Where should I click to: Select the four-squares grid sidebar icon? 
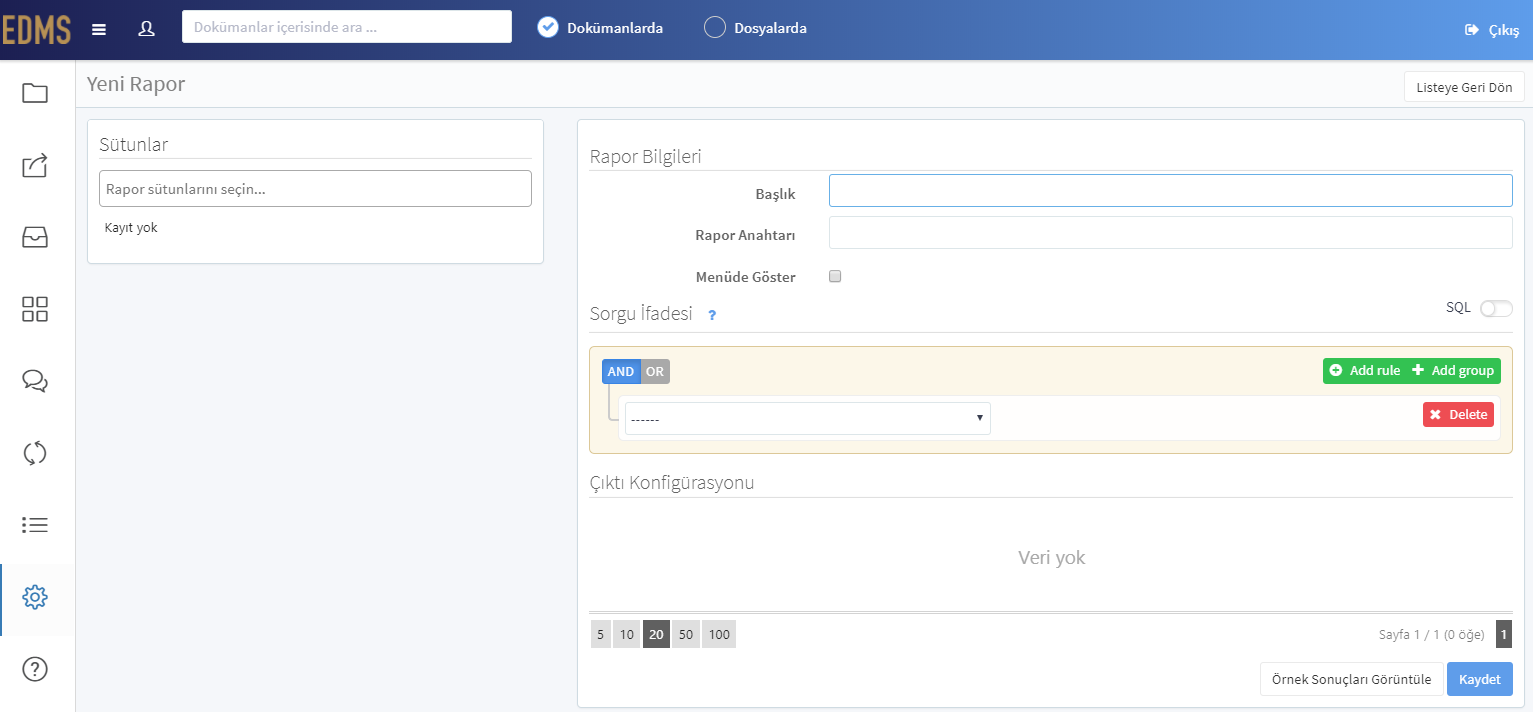(35, 309)
